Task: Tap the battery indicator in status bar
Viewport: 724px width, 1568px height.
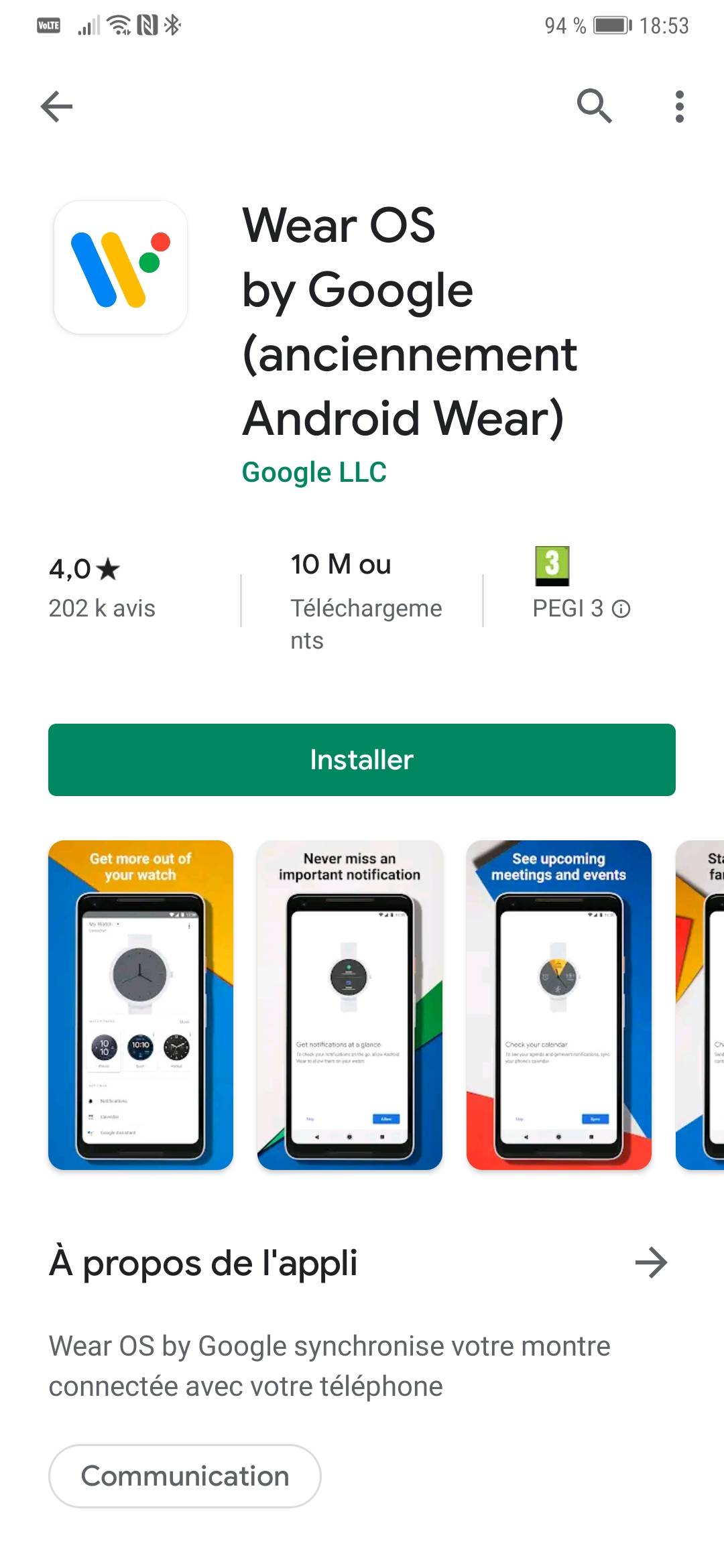Action: [612, 25]
